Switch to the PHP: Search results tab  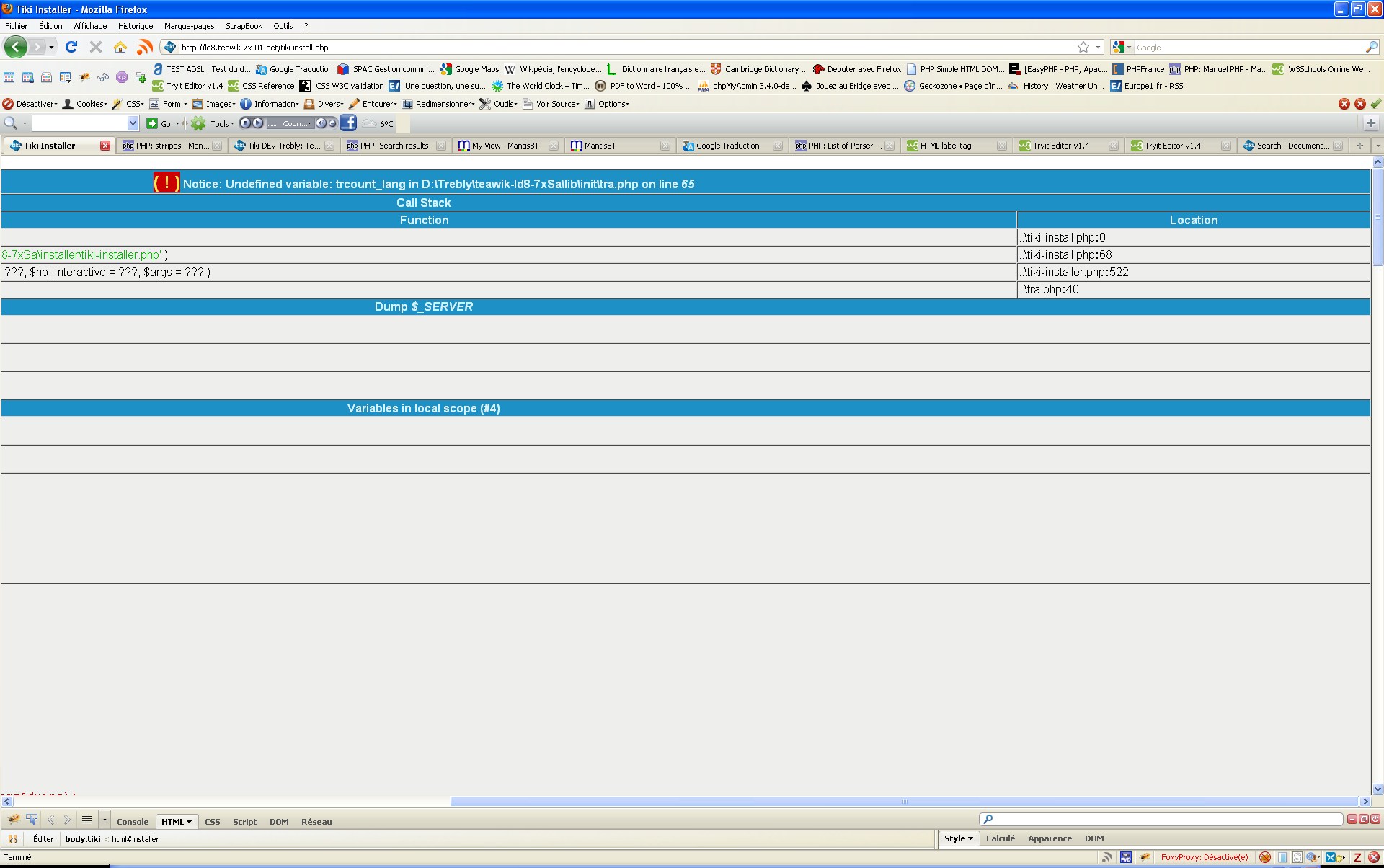[x=394, y=146]
